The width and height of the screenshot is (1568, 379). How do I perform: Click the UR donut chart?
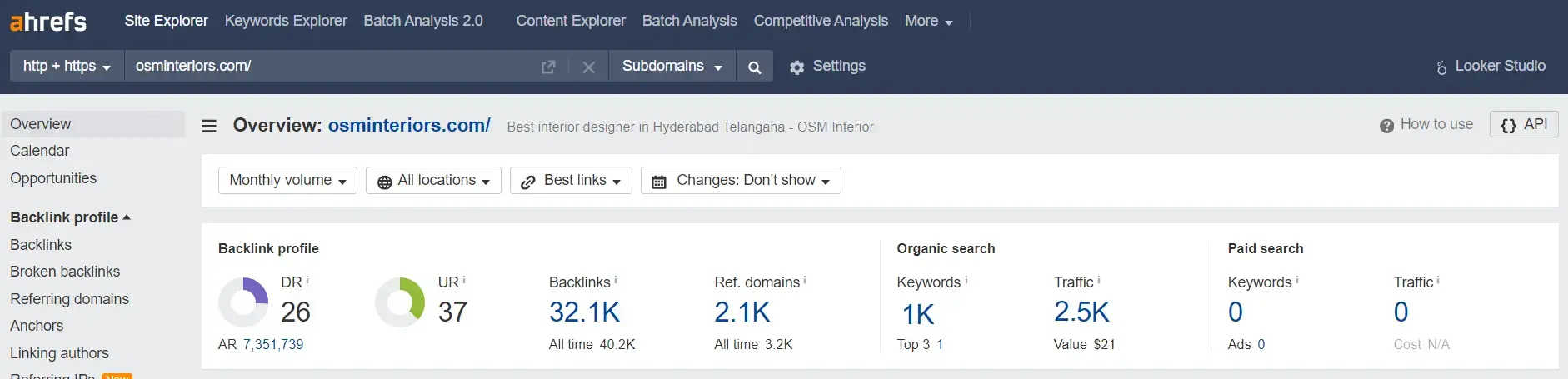(400, 302)
